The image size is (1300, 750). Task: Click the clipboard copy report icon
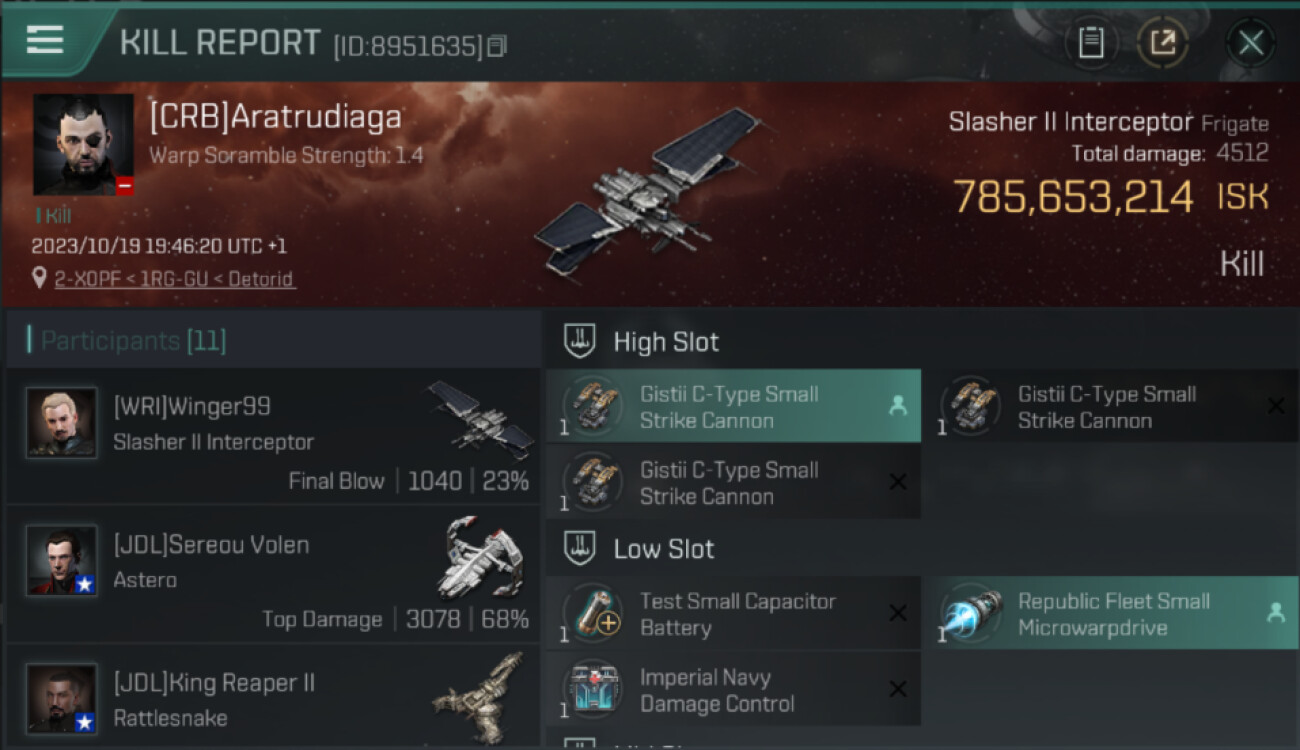pyautogui.click(x=1091, y=43)
